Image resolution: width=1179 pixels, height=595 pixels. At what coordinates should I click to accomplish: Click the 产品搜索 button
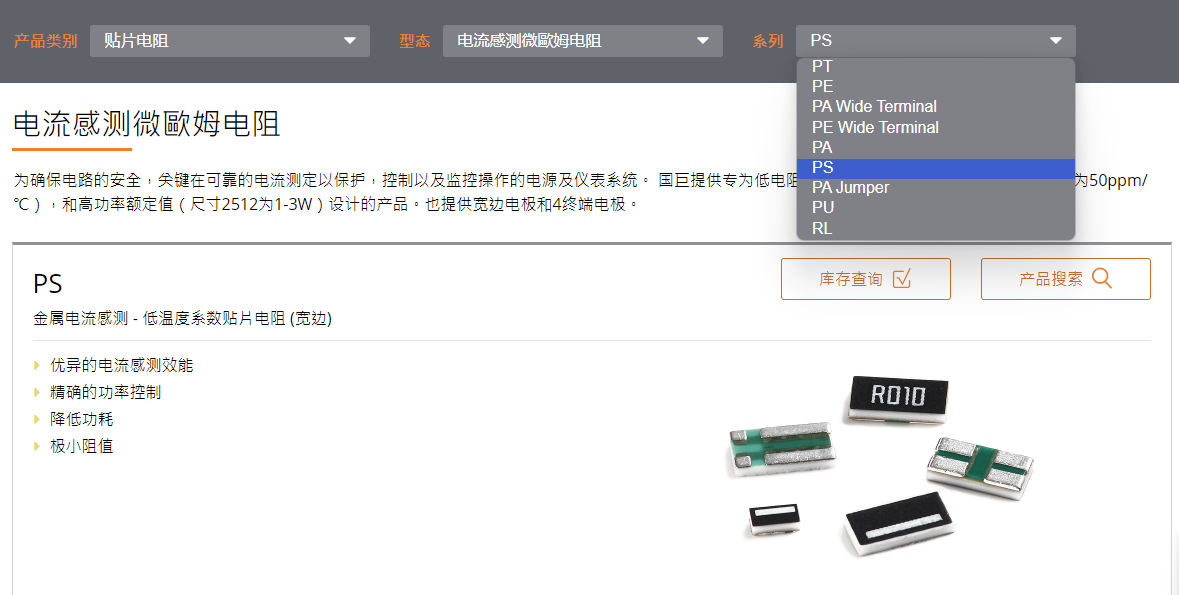pyautogui.click(x=1065, y=279)
